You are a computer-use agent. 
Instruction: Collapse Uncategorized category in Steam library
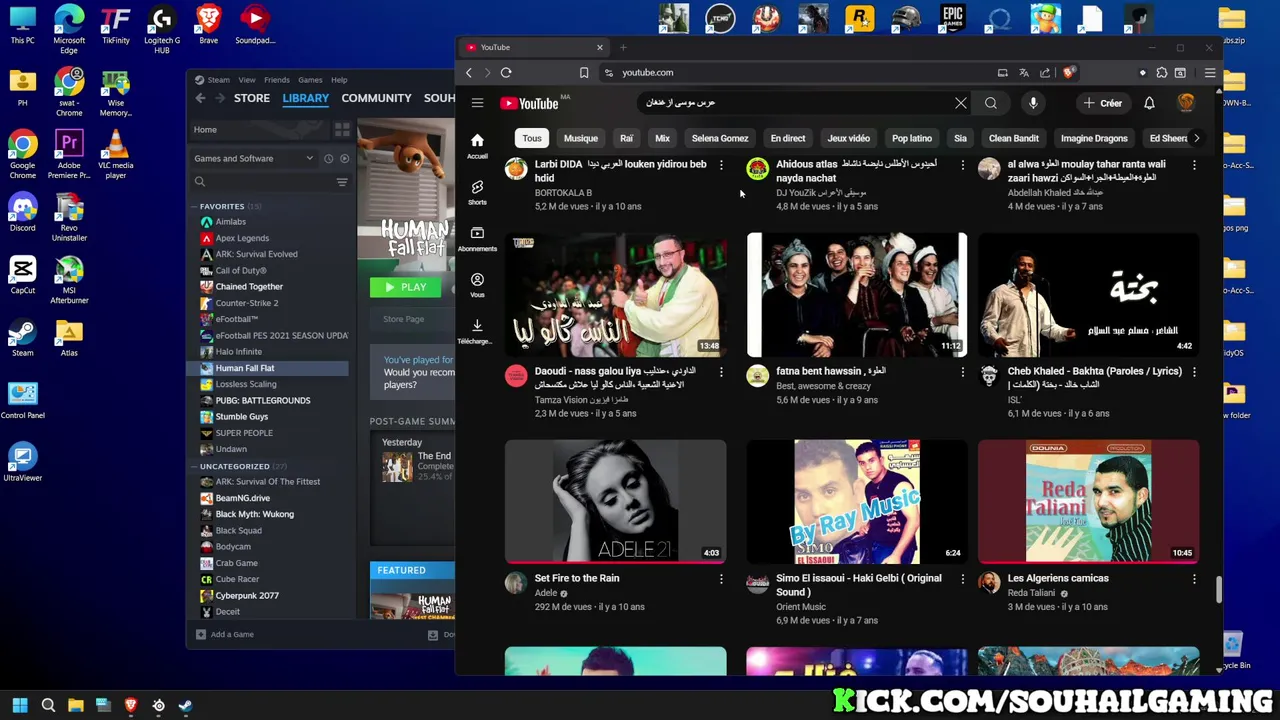[194, 466]
